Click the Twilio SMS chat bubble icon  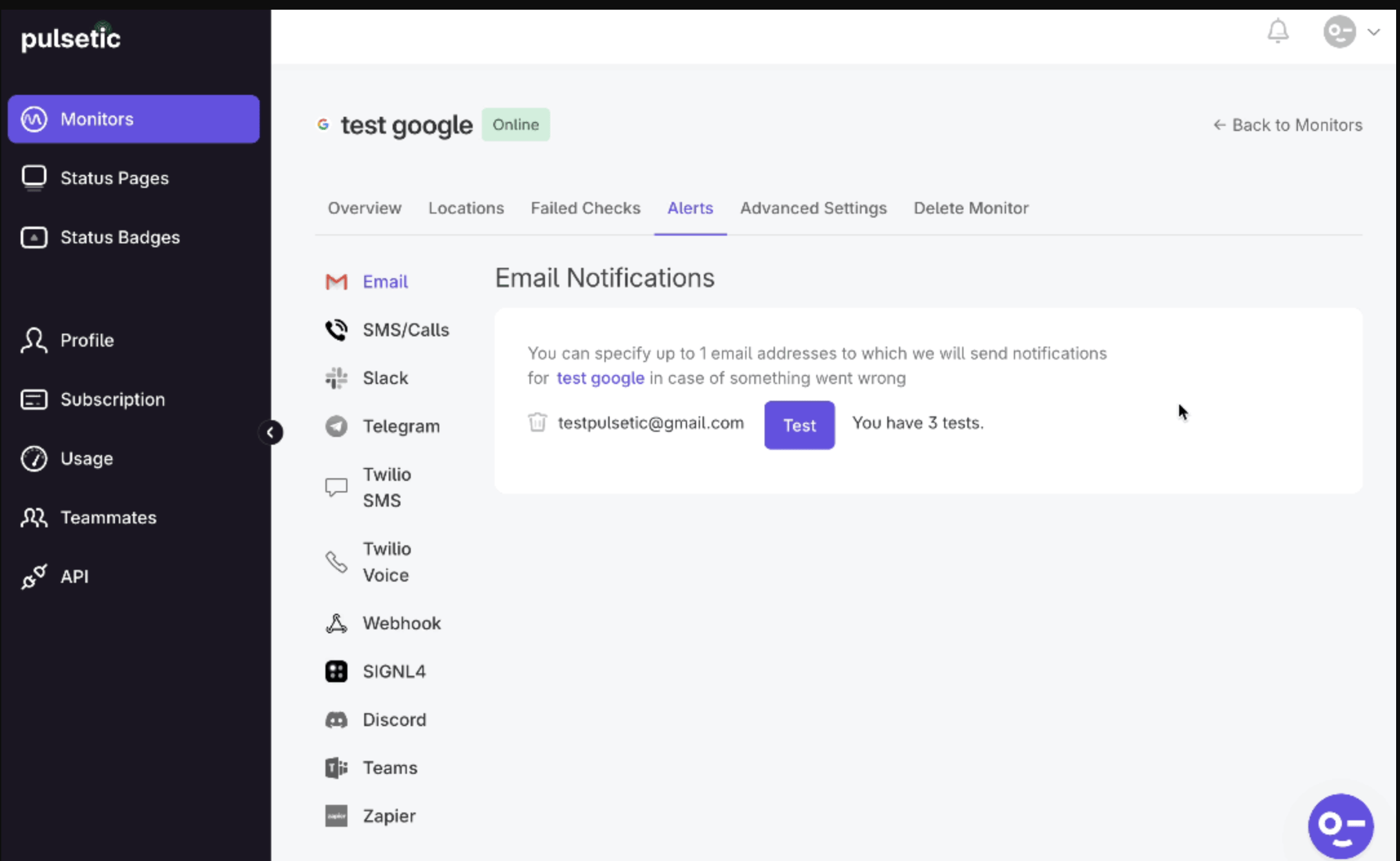(x=336, y=487)
